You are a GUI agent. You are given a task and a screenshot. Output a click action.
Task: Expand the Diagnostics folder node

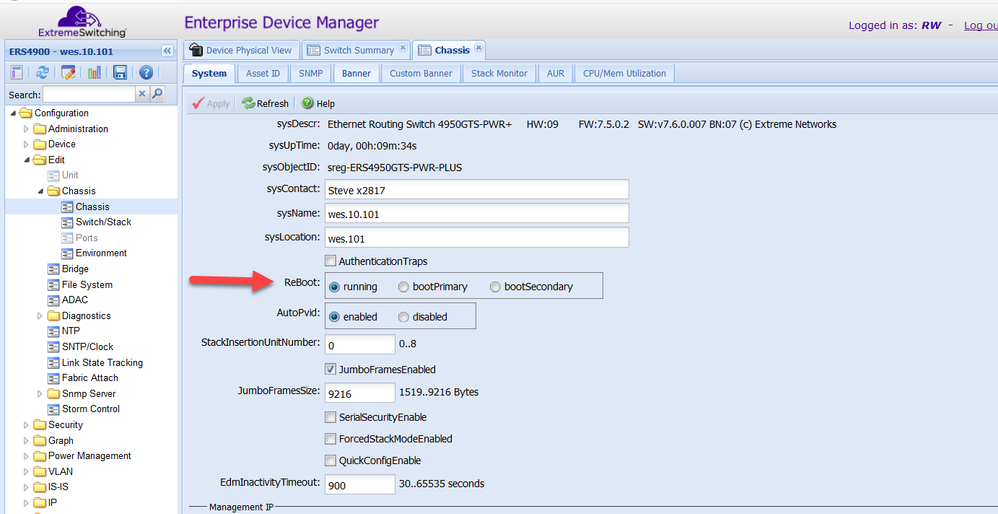[39, 316]
